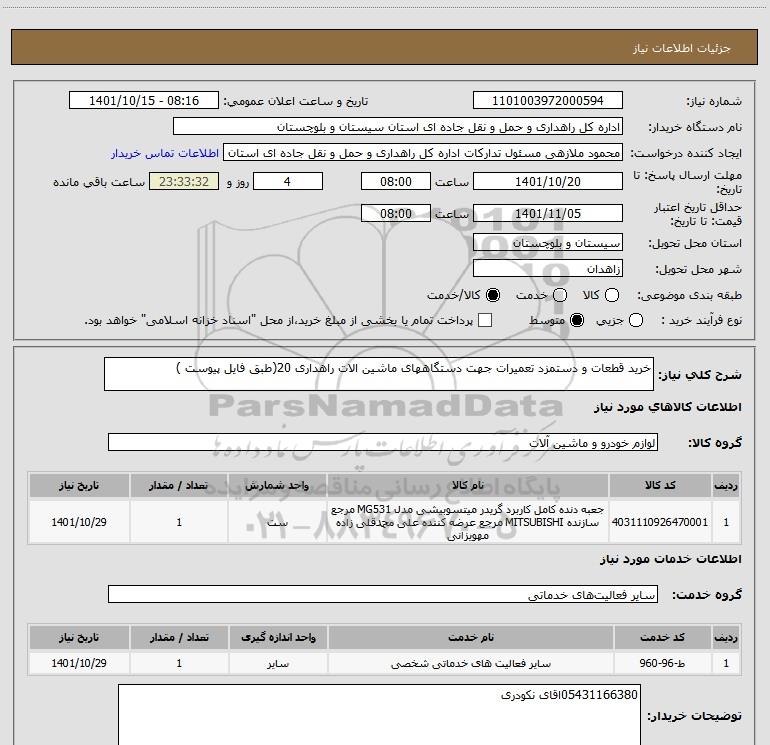Click the delivery province سیستان و بلوچستان field

coord(548,242)
